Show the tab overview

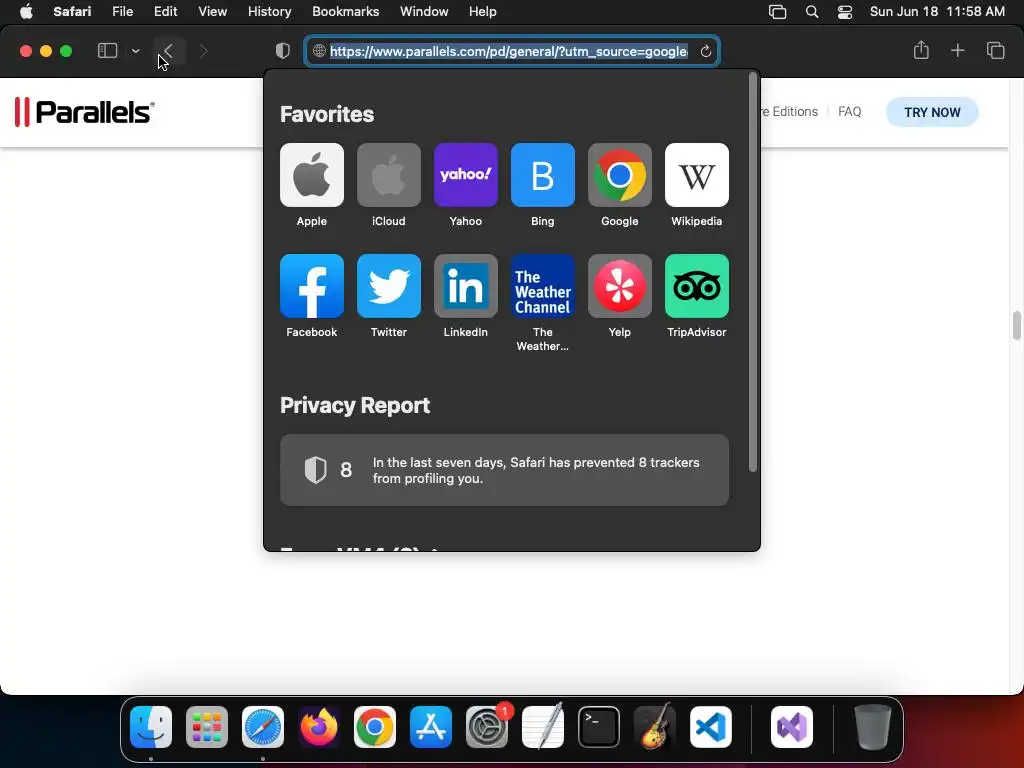995,50
